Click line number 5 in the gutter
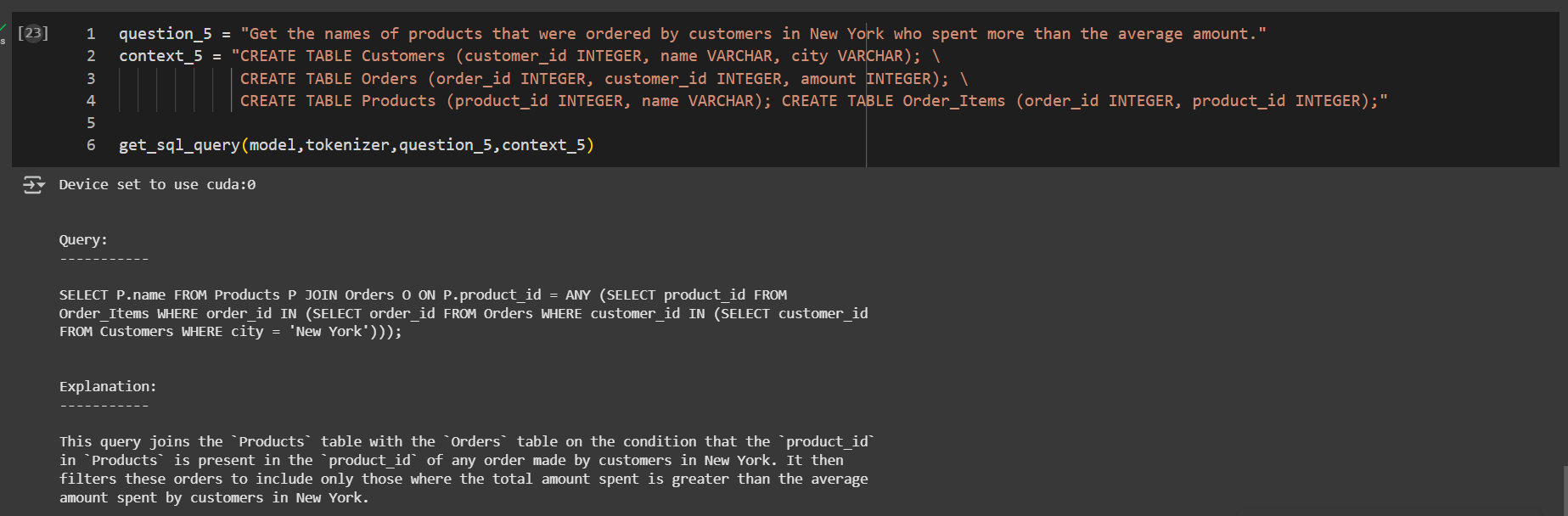This screenshot has width=1568, height=516. pos(91,123)
